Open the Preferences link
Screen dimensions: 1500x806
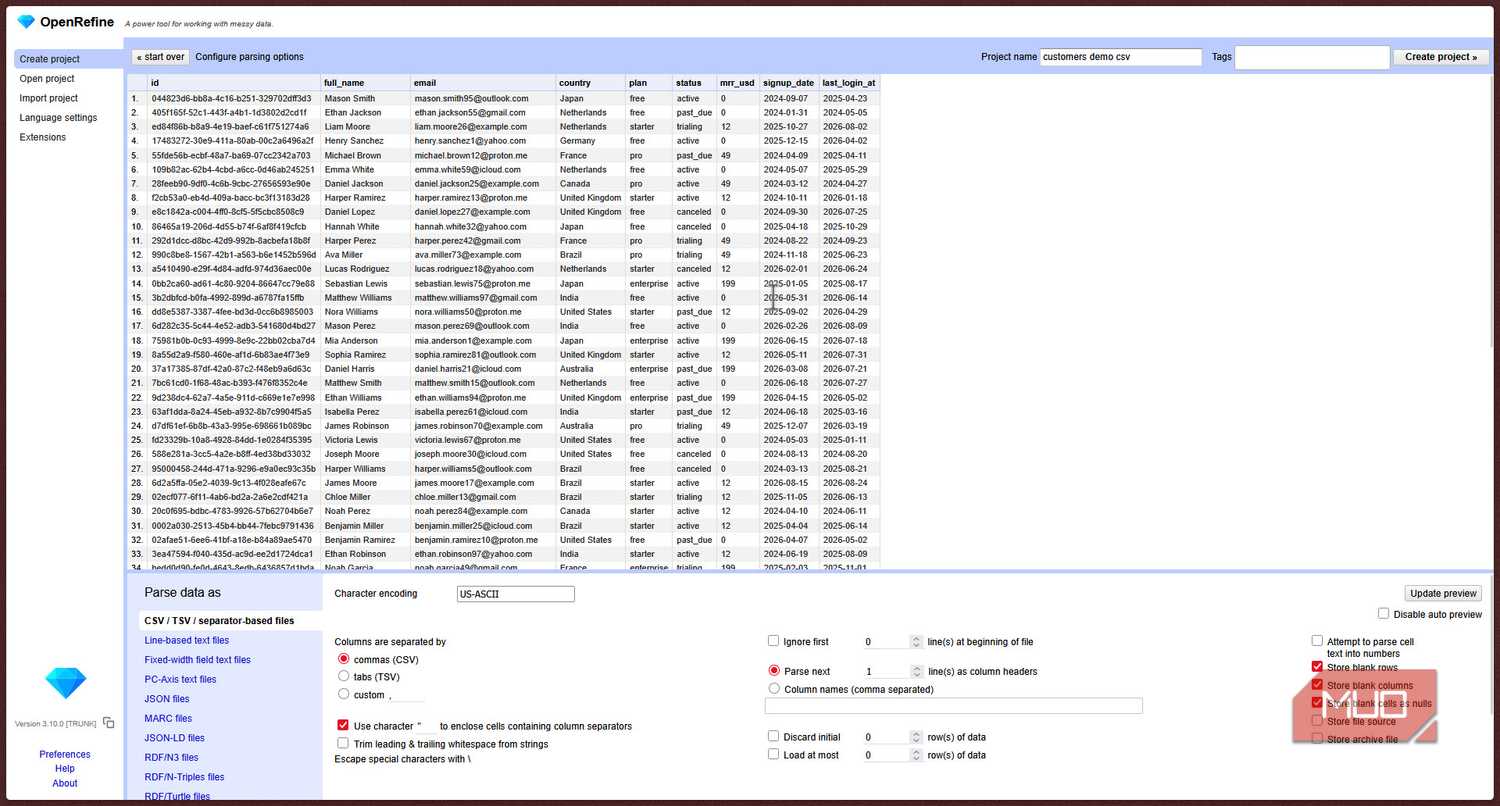point(65,755)
